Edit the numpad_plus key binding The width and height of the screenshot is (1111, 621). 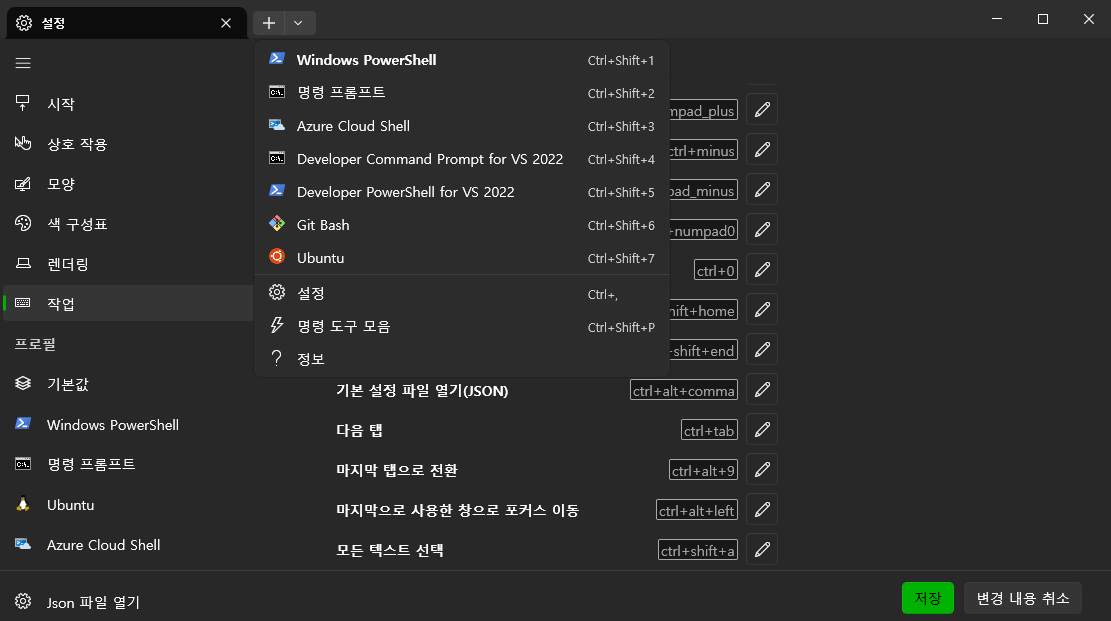[762, 110]
